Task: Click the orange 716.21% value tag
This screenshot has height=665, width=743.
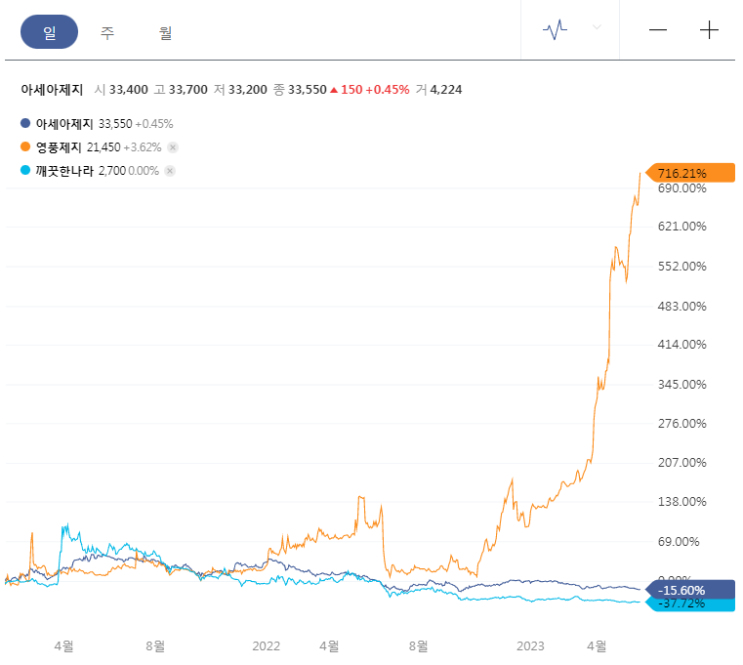Action: click(690, 173)
